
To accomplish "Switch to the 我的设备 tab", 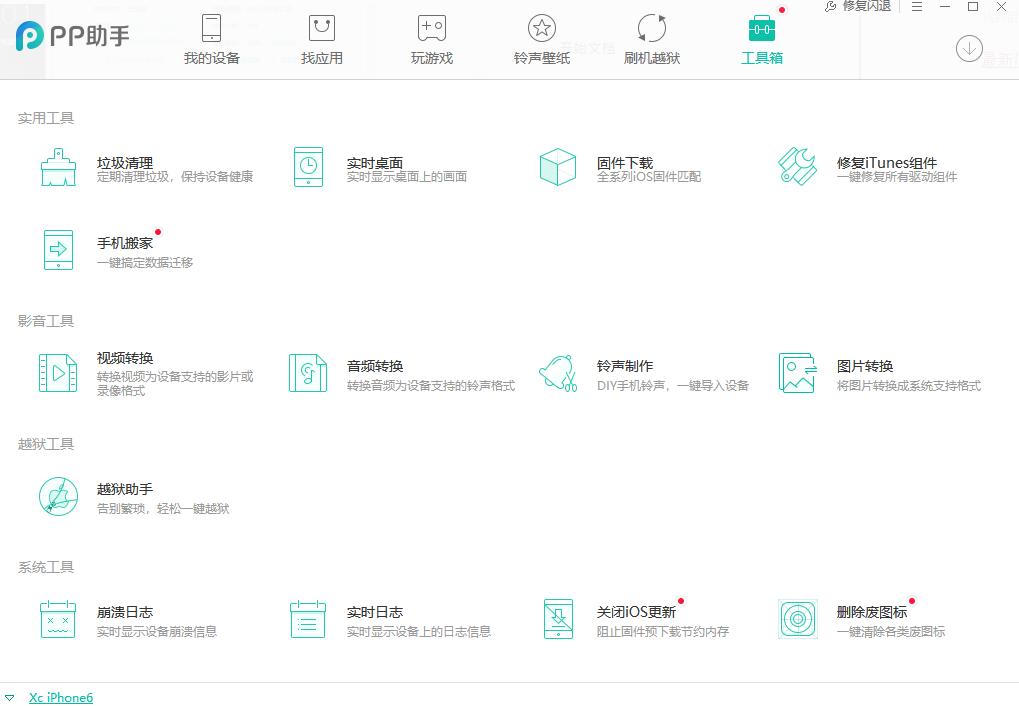I will click(x=211, y=38).
